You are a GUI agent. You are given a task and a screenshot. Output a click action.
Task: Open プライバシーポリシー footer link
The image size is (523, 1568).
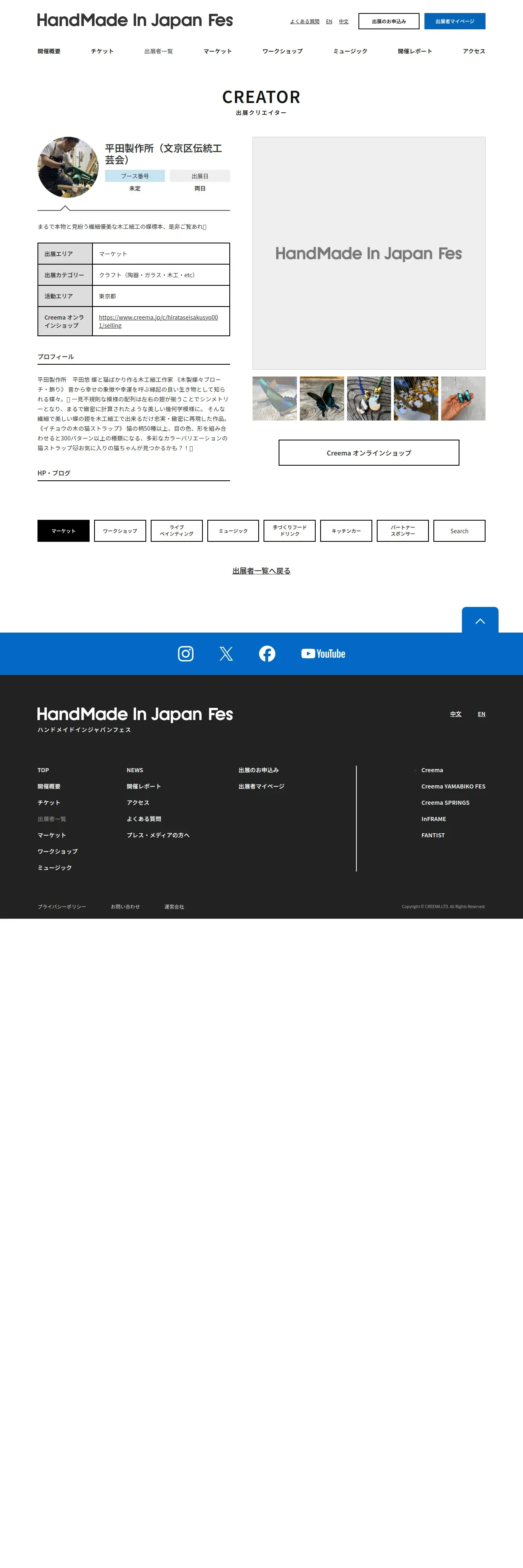tap(62, 907)
